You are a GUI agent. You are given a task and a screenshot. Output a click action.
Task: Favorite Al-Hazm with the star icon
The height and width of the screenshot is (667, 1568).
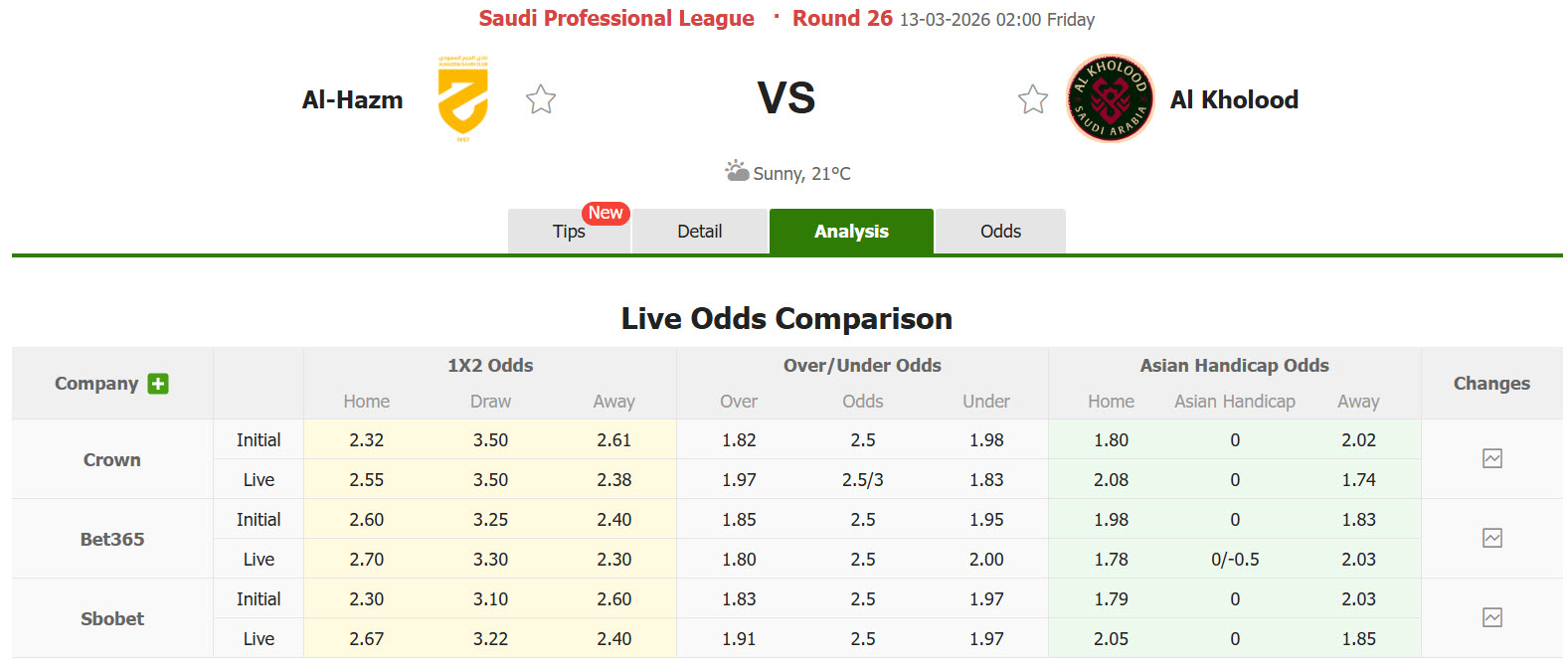541,99
